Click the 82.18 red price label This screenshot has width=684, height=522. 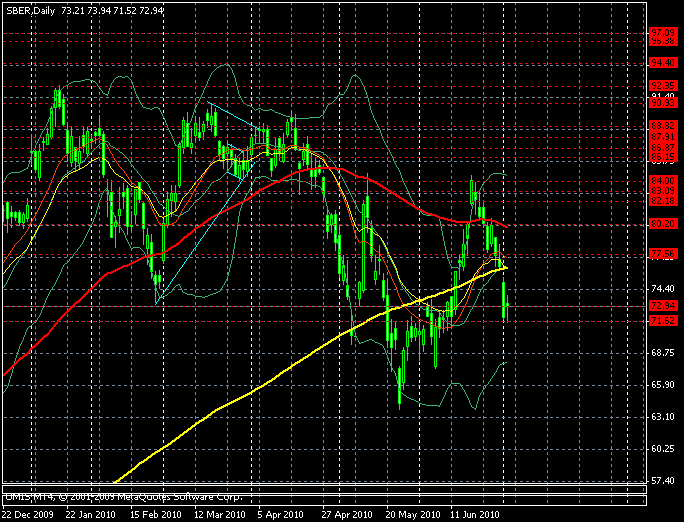(x=663, y=201)
